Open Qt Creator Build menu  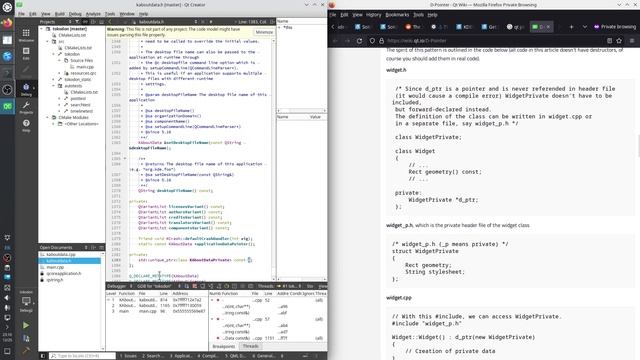click(60, 14)
